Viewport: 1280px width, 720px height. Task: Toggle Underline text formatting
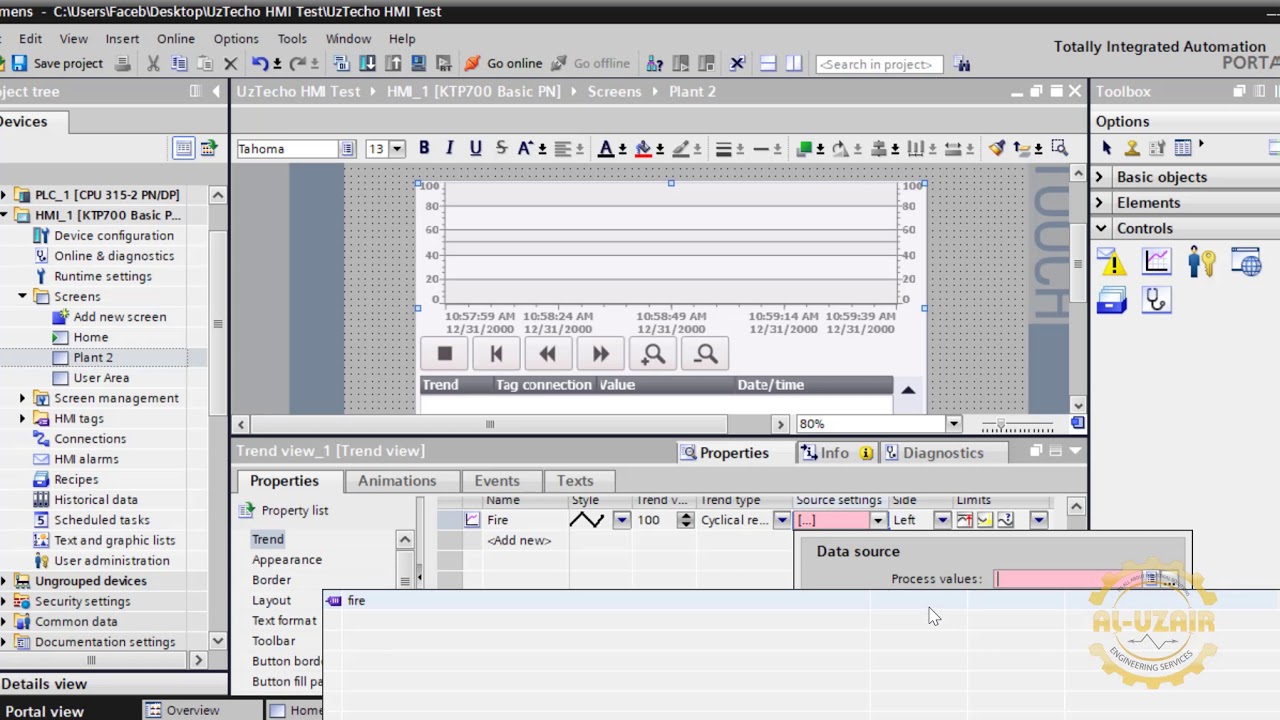[x=475, y=148]
